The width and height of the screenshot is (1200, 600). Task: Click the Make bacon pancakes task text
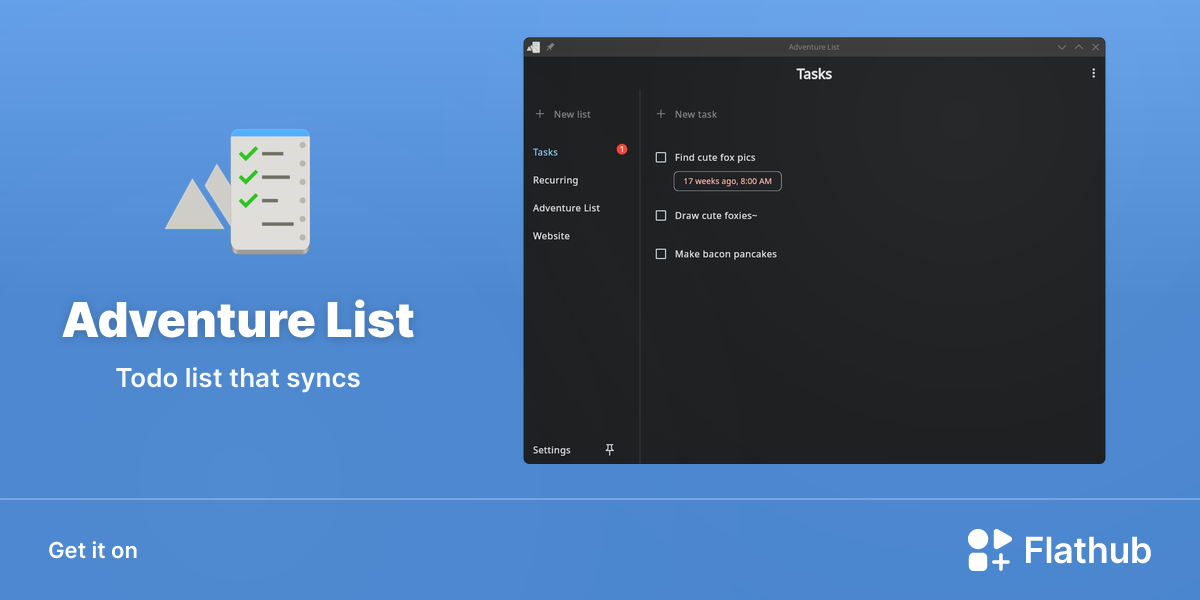726,254
